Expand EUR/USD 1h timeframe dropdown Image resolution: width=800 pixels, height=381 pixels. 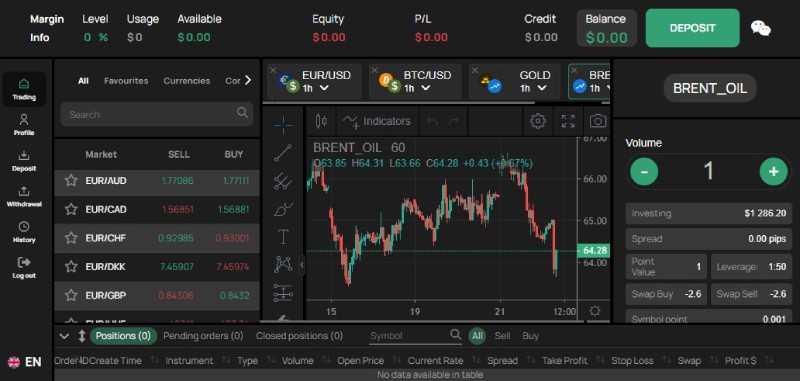click(x=324, y=88)
